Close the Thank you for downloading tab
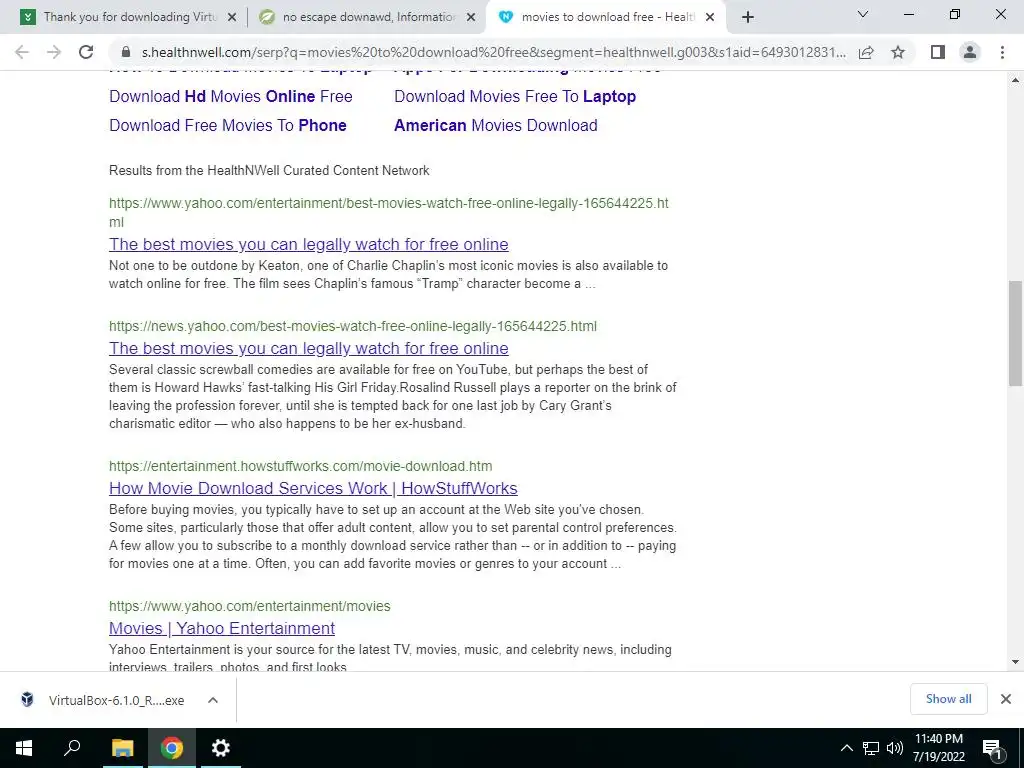Image resolution: width=1024 pixels, height=768 pixels. coord(232,18)
